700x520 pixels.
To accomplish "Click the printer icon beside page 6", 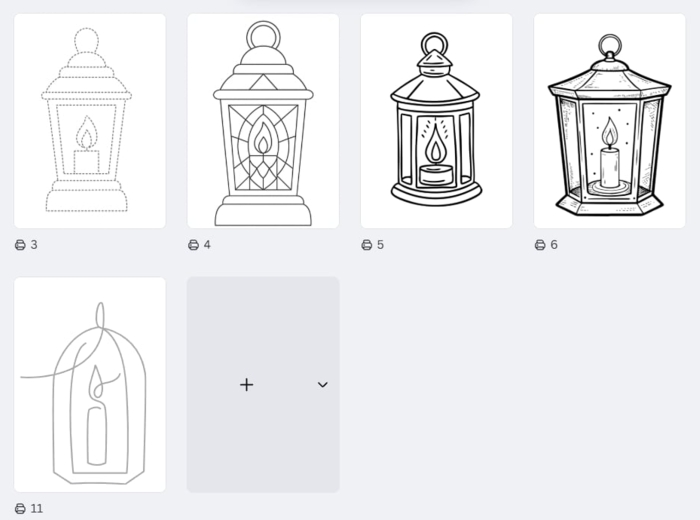I will pyautogui.click(x=540, y=245).
